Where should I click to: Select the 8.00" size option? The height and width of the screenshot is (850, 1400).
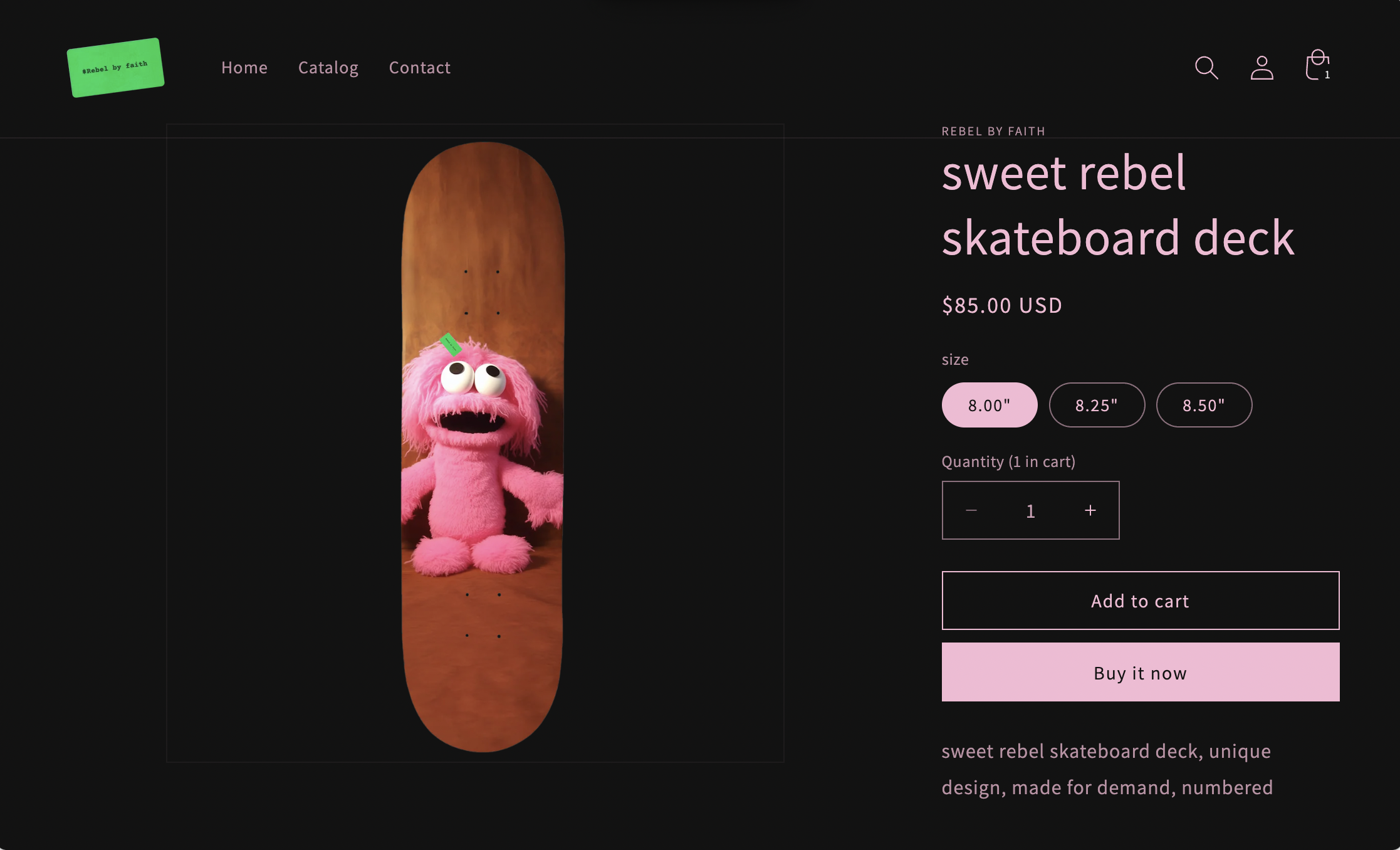[990, 405]
